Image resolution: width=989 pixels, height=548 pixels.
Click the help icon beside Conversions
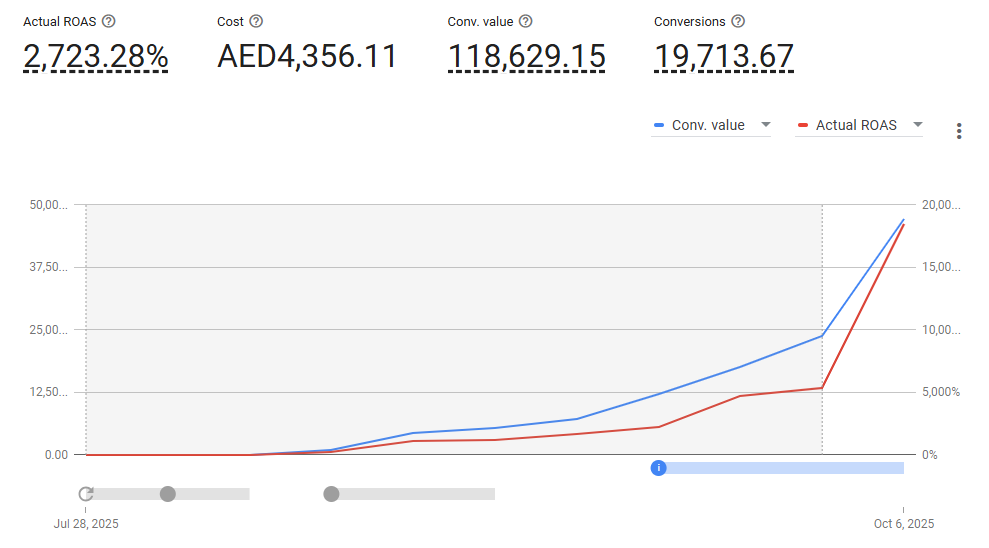(738, 21)
